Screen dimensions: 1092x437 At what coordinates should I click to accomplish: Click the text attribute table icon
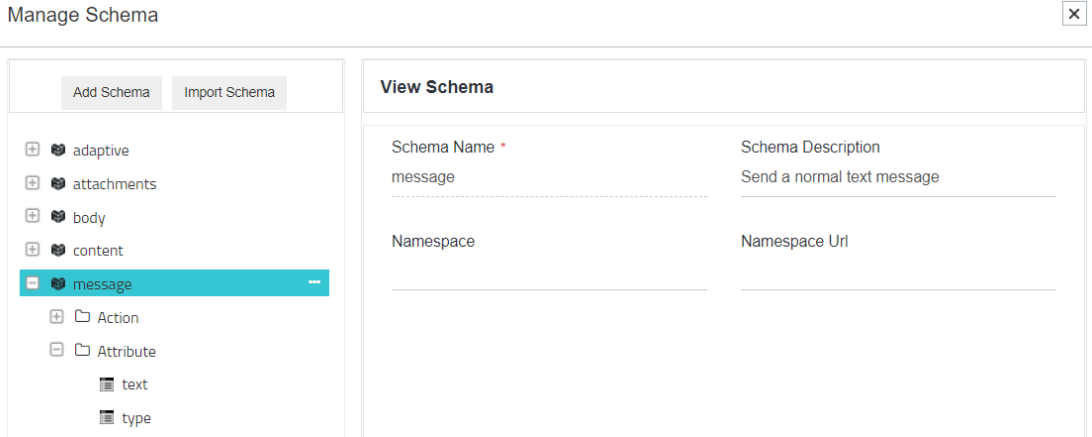pos(107,384)
